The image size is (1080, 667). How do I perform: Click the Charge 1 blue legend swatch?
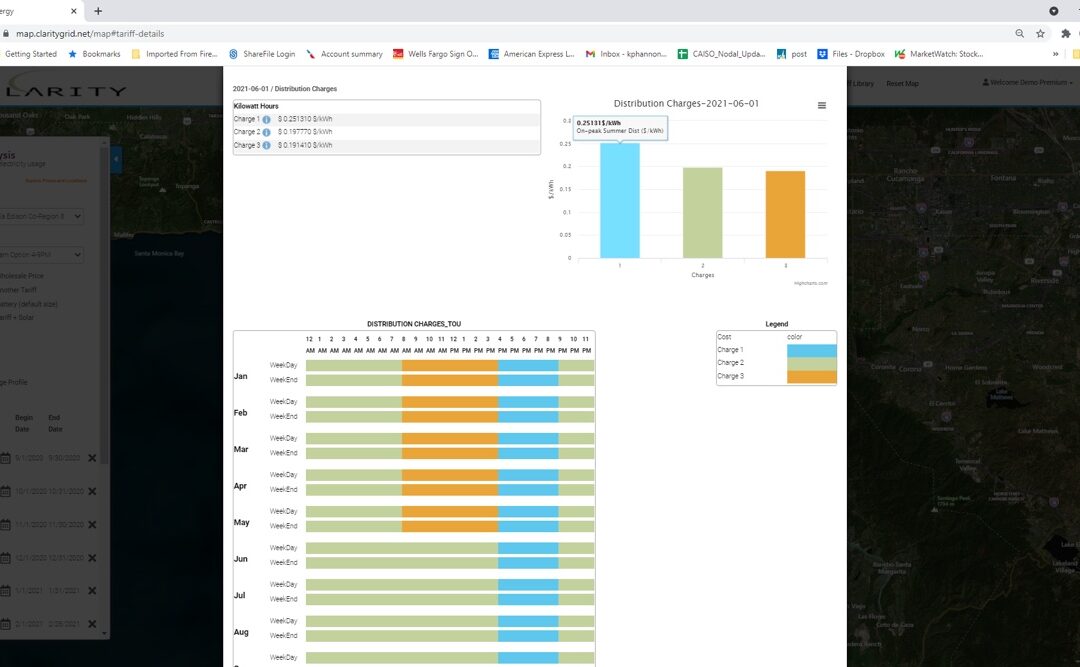pyautogui.click(x=811, y=350)
